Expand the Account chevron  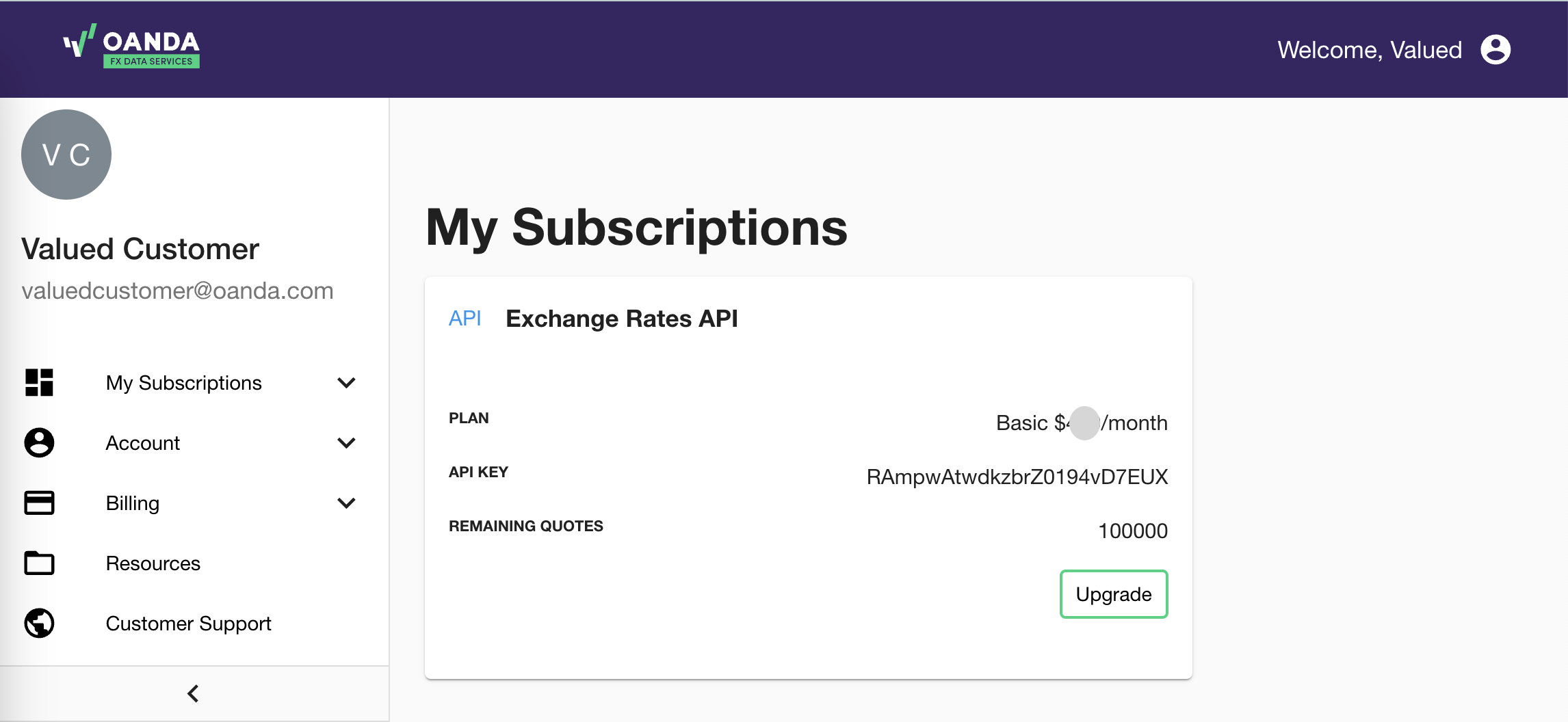(347, 443)
